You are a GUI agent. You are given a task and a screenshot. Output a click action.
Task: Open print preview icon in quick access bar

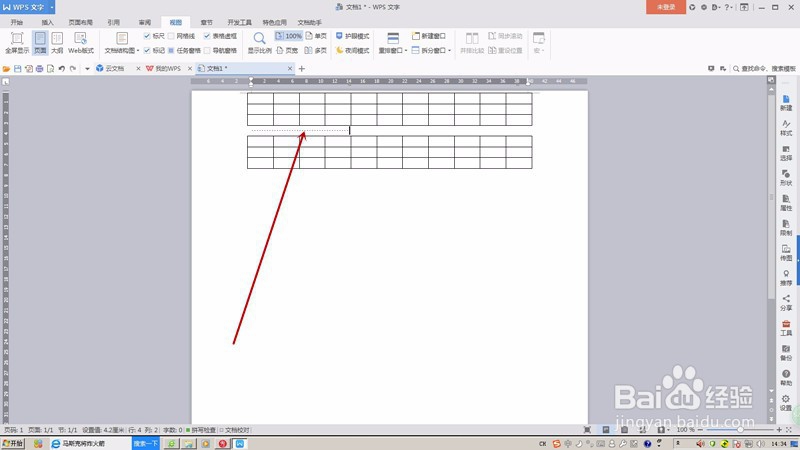(51, 68)
